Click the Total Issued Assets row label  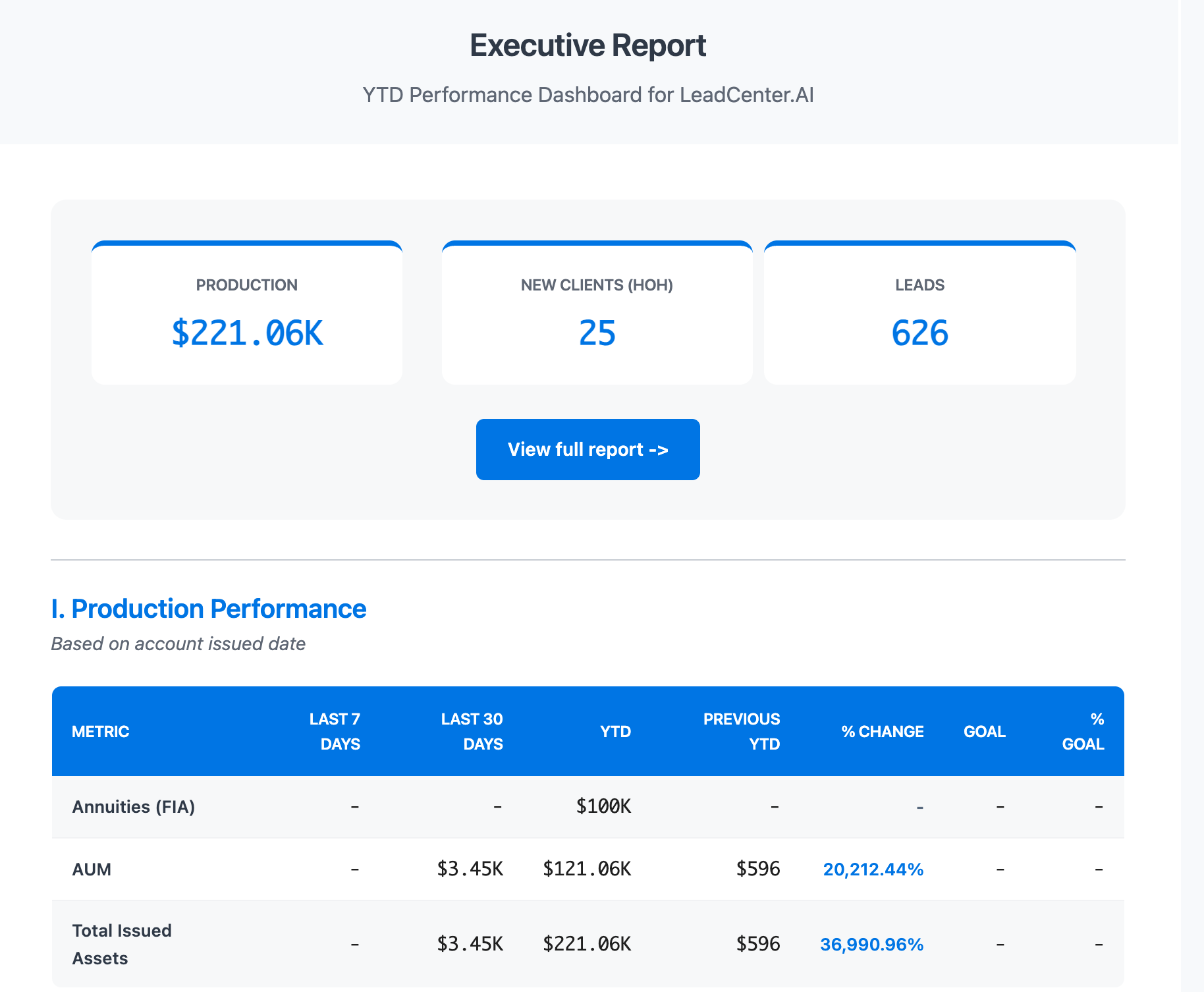[x=122, y=944]
